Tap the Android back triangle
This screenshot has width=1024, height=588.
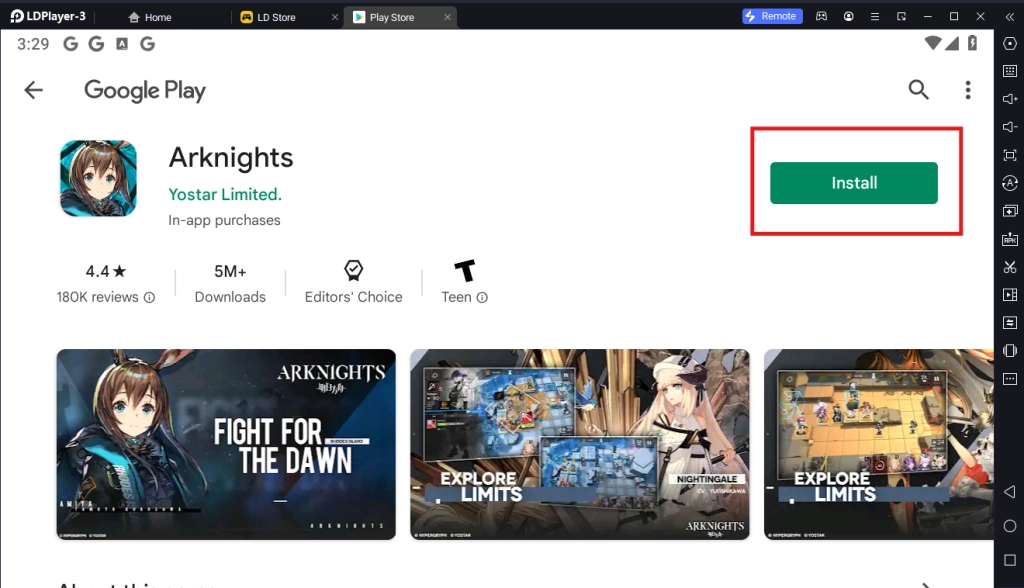coord(1010,491)
